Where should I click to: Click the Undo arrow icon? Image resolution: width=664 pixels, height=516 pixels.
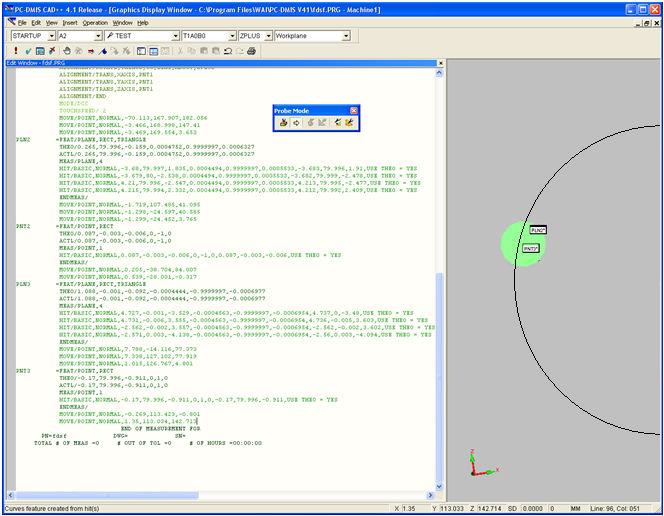[x=228, y=51]
